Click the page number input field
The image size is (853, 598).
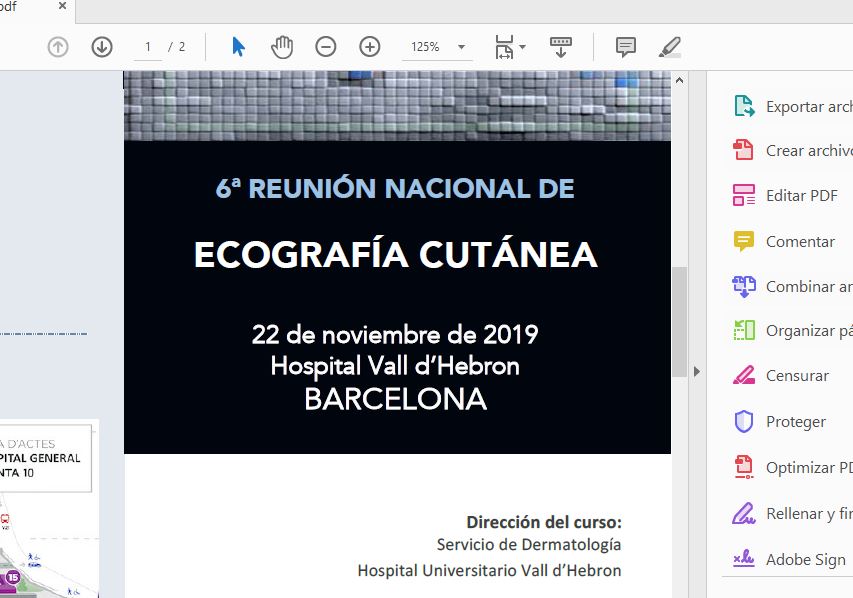(147, 47)
